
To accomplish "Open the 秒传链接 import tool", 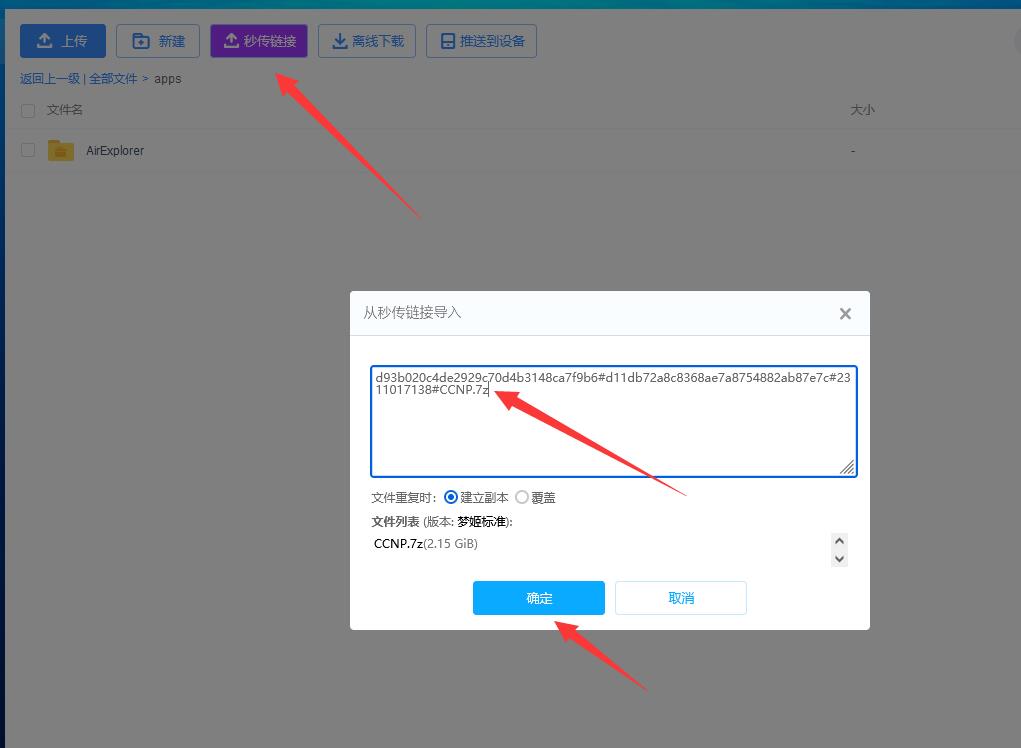I will (259, 41).
